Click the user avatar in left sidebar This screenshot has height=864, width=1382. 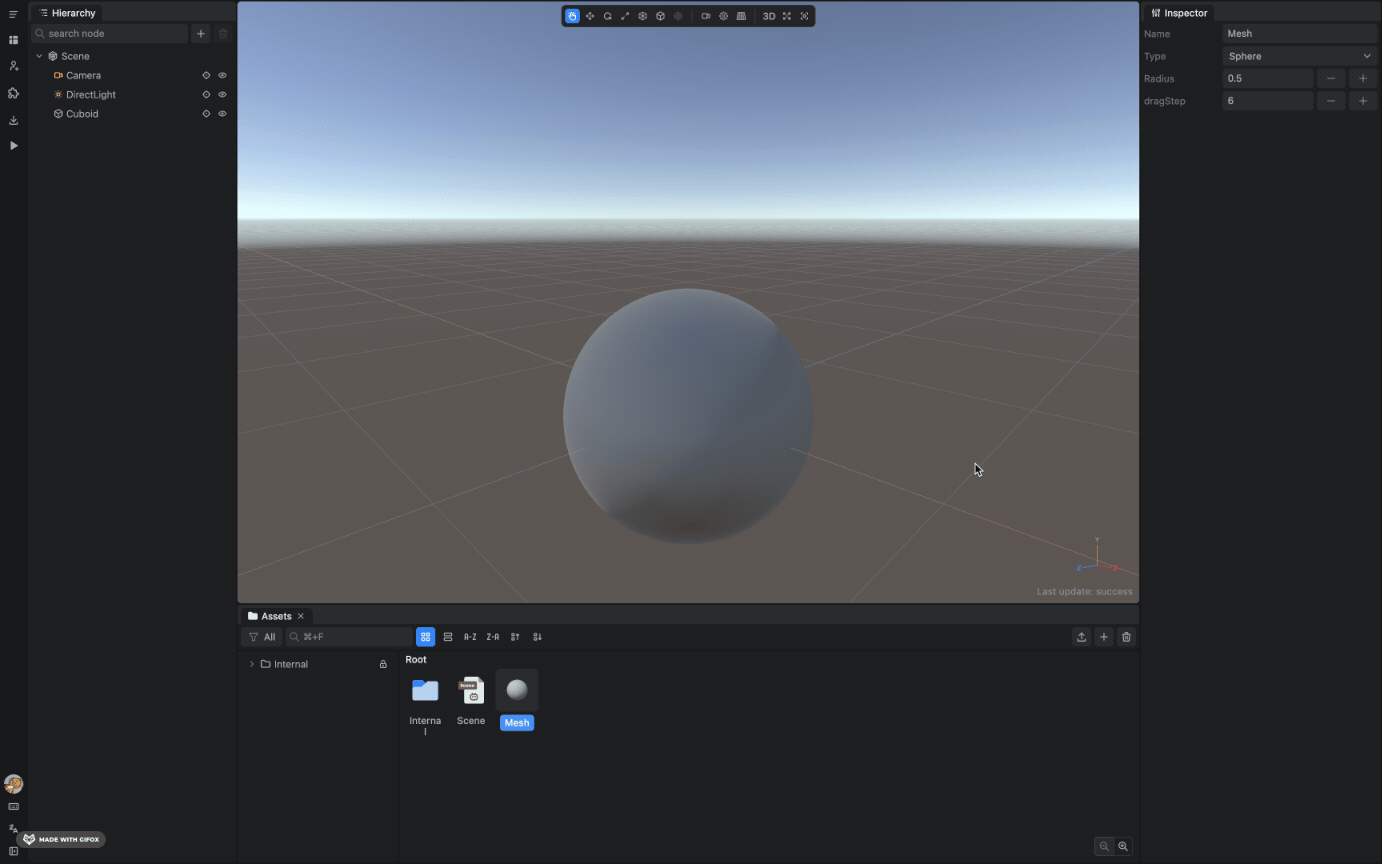click(x=13, y=784)
